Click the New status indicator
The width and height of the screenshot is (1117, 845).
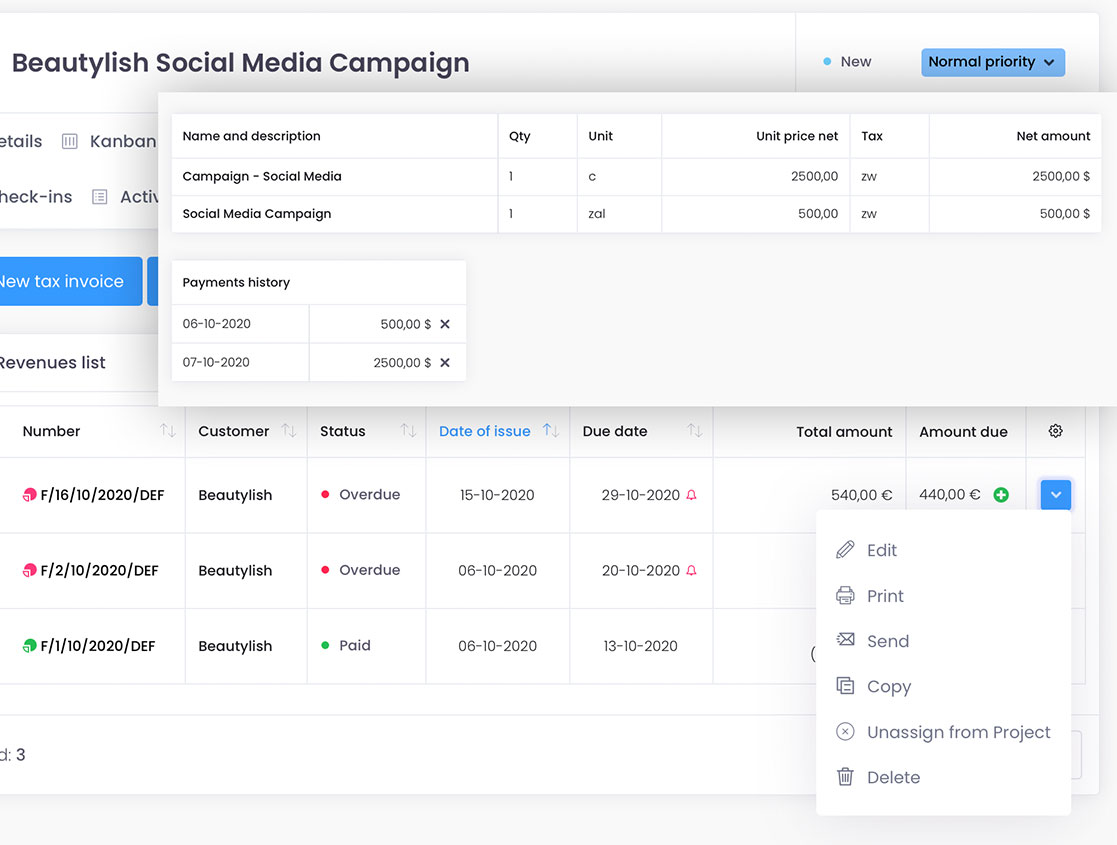click(x=847, y=62)
